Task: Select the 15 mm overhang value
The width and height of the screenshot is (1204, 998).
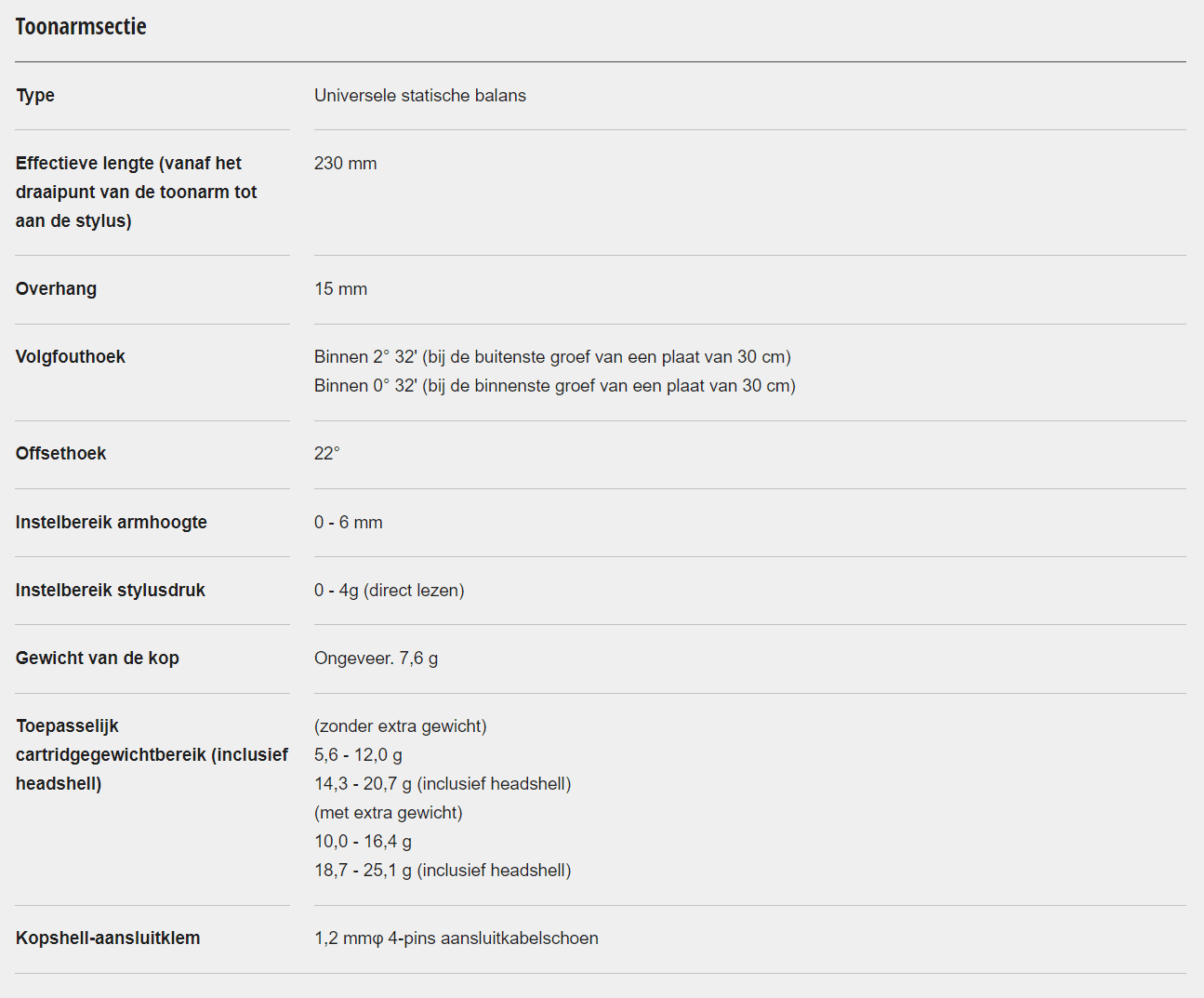Action: tap(341, 288)
